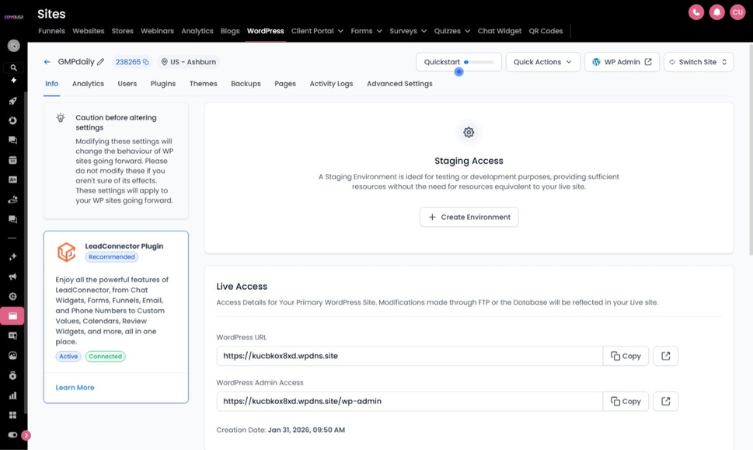
Task: Open the notifications bell
Action: pos(716,12)
